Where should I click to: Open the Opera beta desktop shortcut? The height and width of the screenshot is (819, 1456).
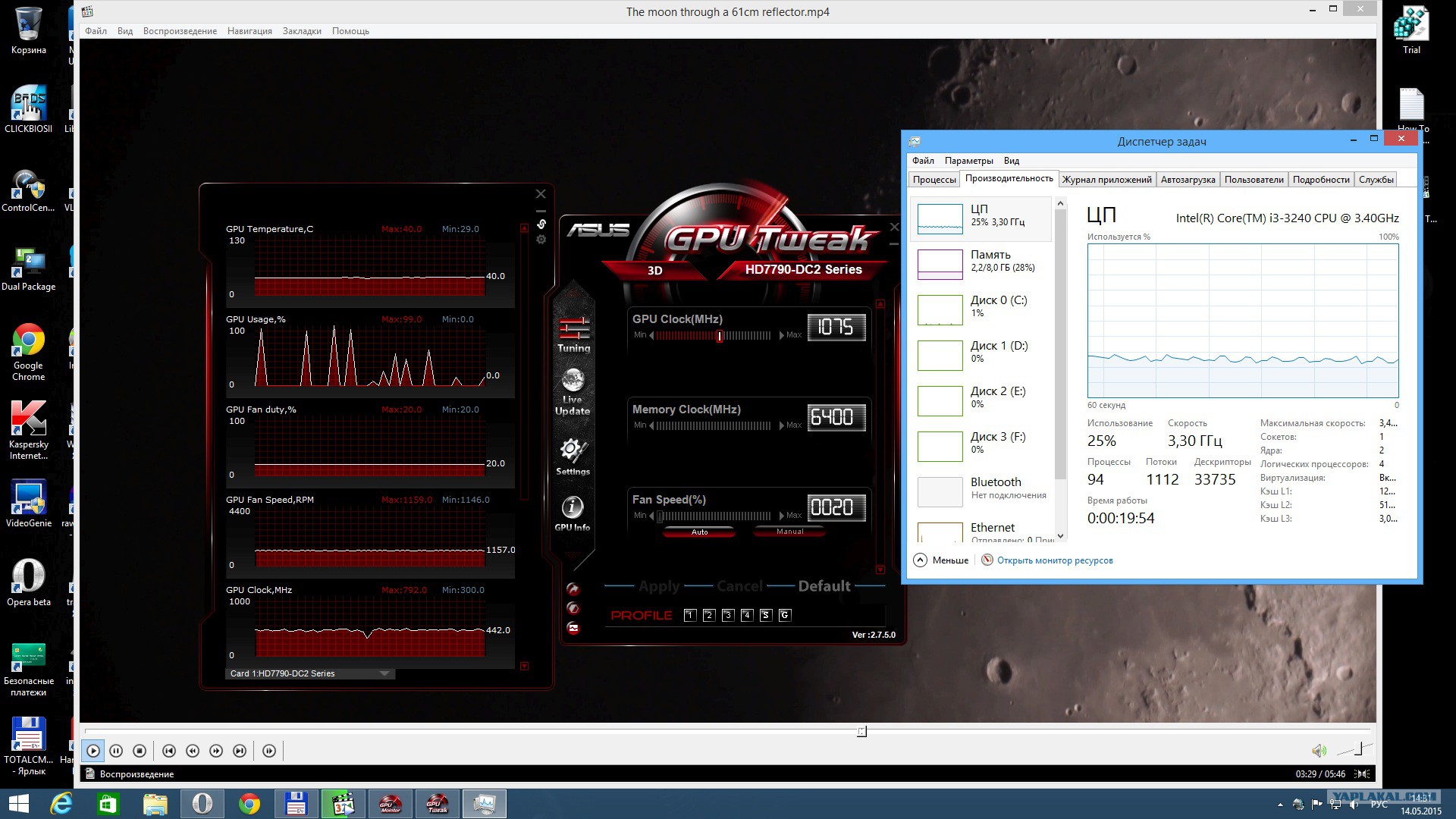point(29,582)
